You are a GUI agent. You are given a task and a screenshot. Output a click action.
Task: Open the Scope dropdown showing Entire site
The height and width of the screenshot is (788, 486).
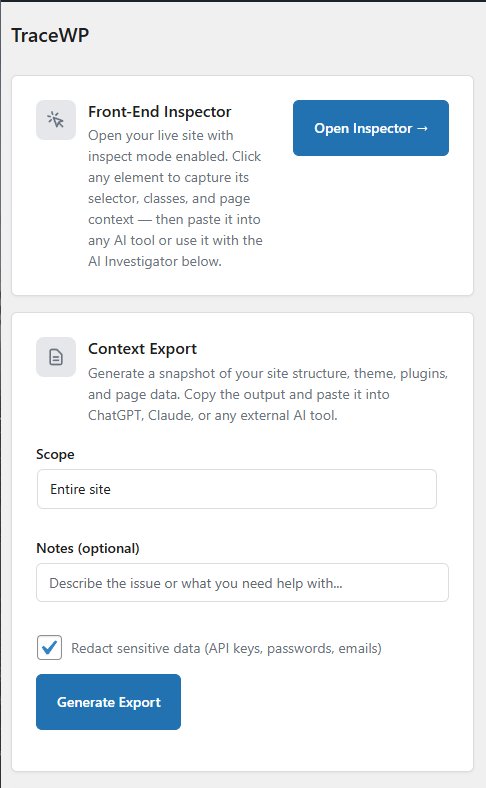pos(237,489)
